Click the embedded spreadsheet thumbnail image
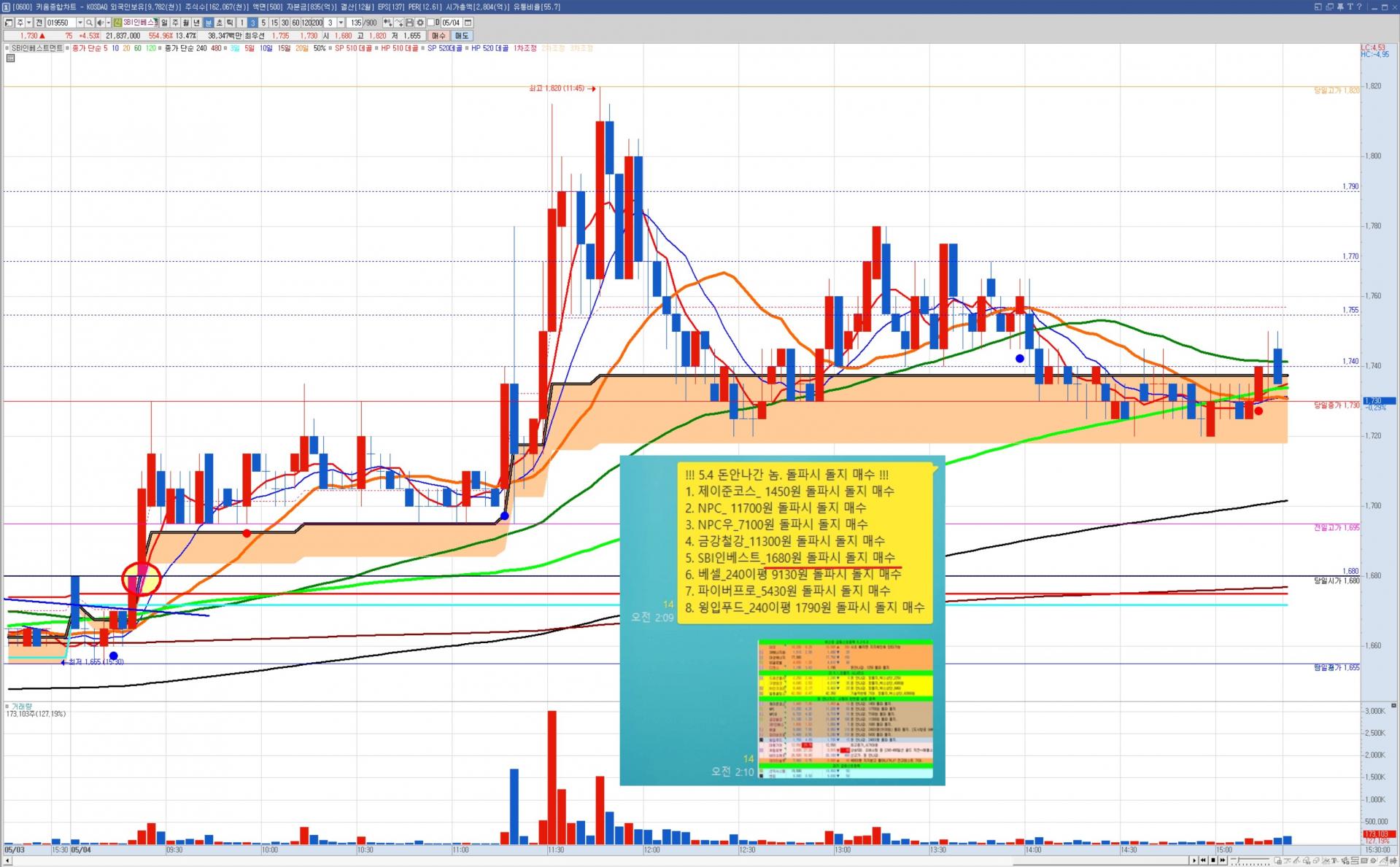 (x=846, y=709)
